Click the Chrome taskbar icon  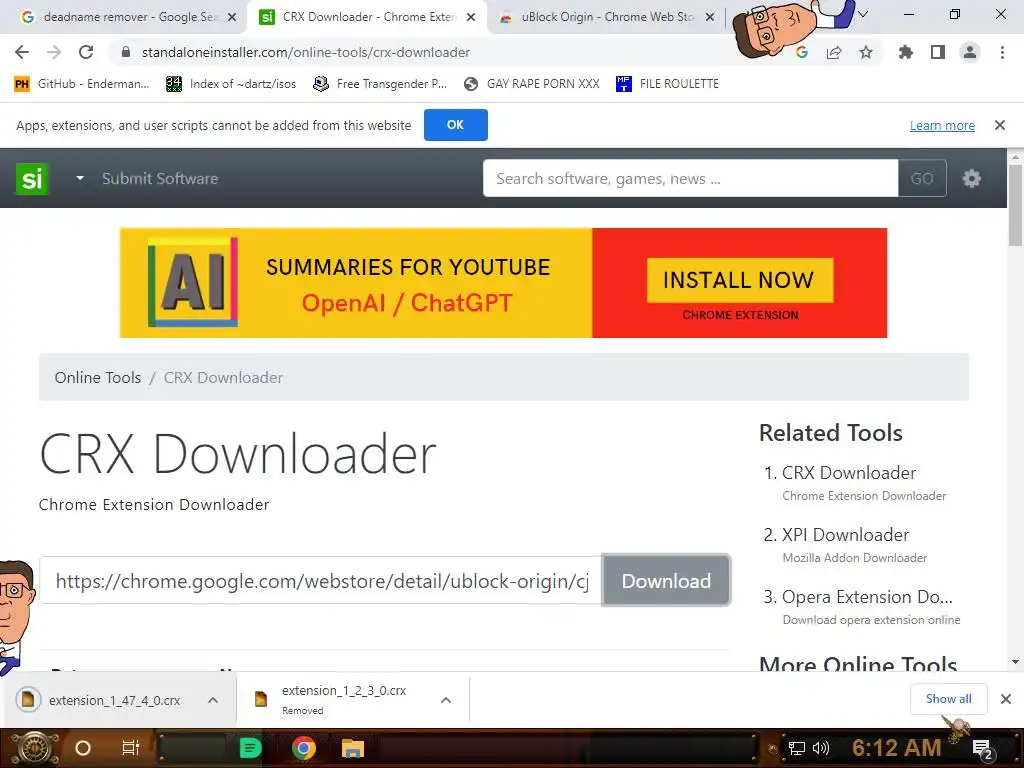[x=304, y=748]
